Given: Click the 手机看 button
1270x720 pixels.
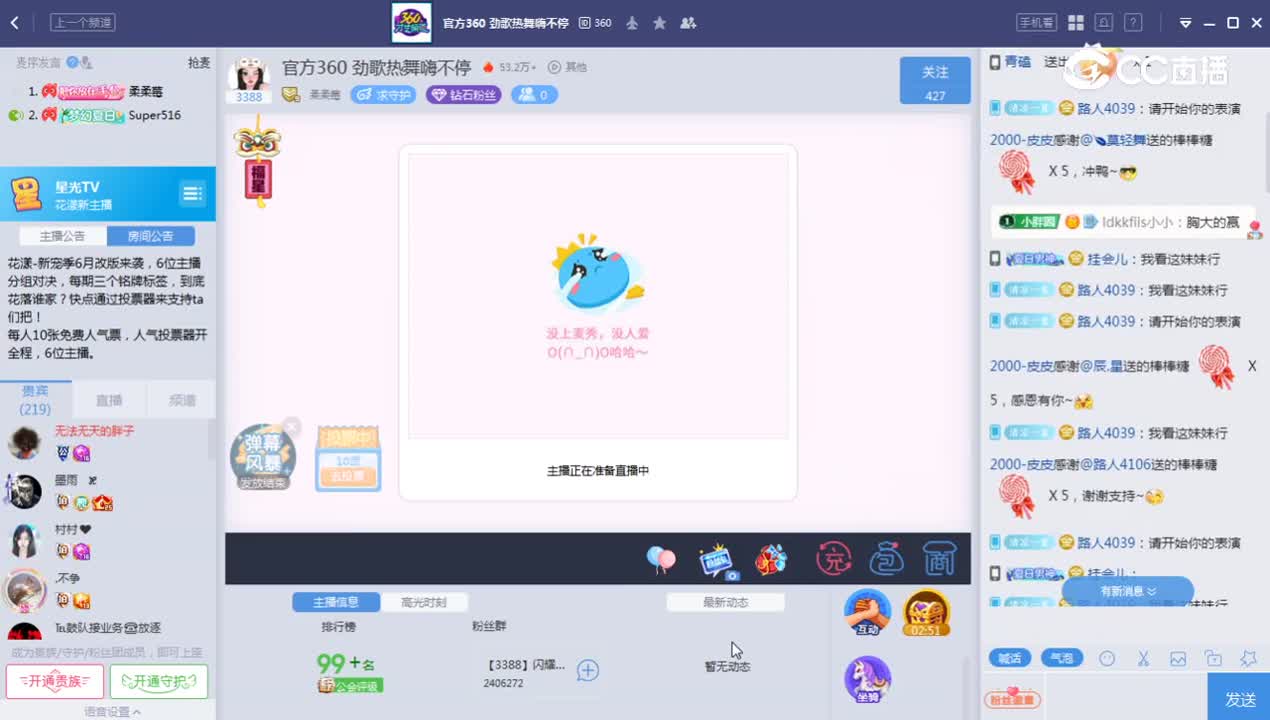Looking at the screenshot, I should [x=1036, y=23].
